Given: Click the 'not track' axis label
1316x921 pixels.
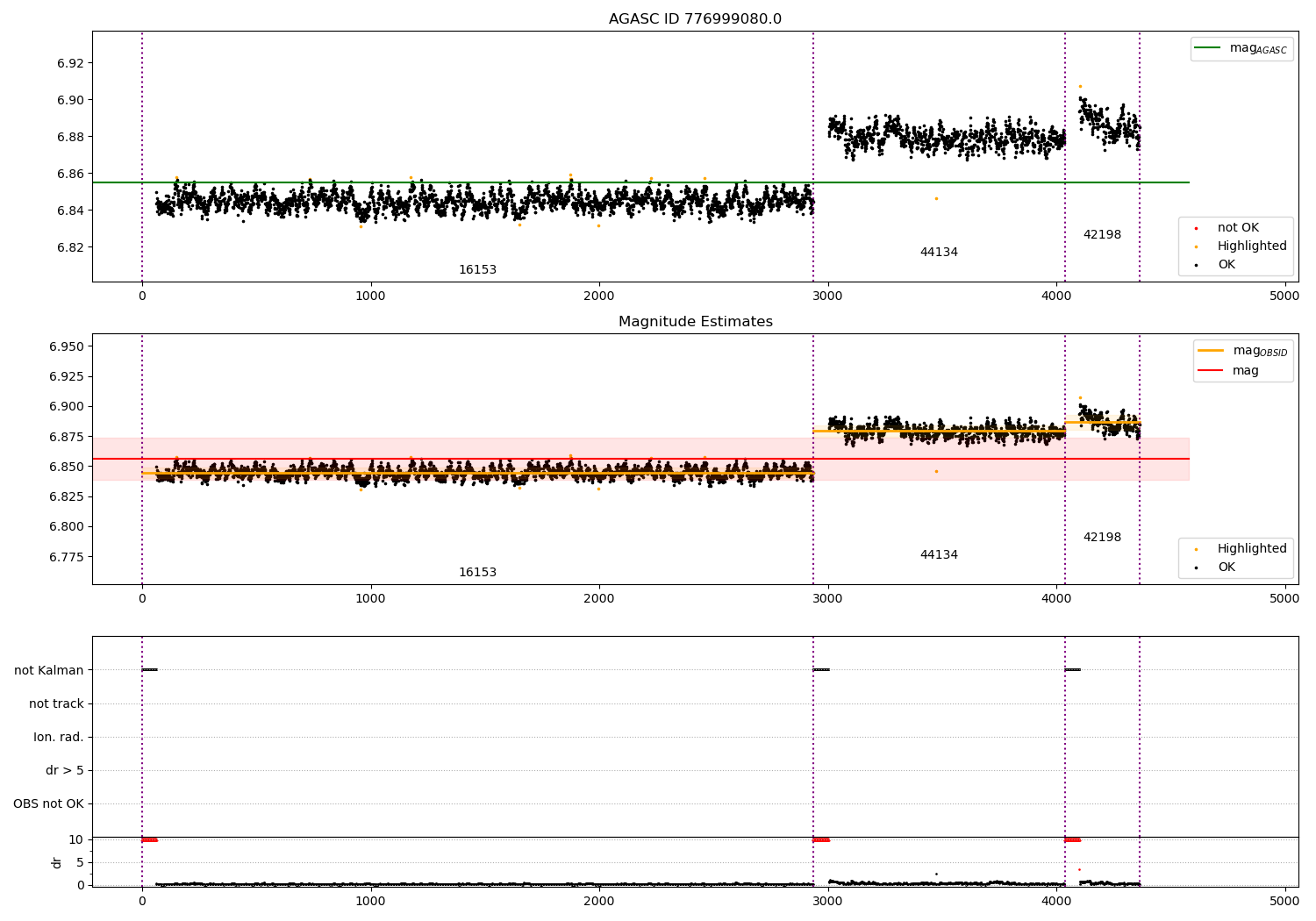Looking at the screenshot, I should tap(56, 703).
